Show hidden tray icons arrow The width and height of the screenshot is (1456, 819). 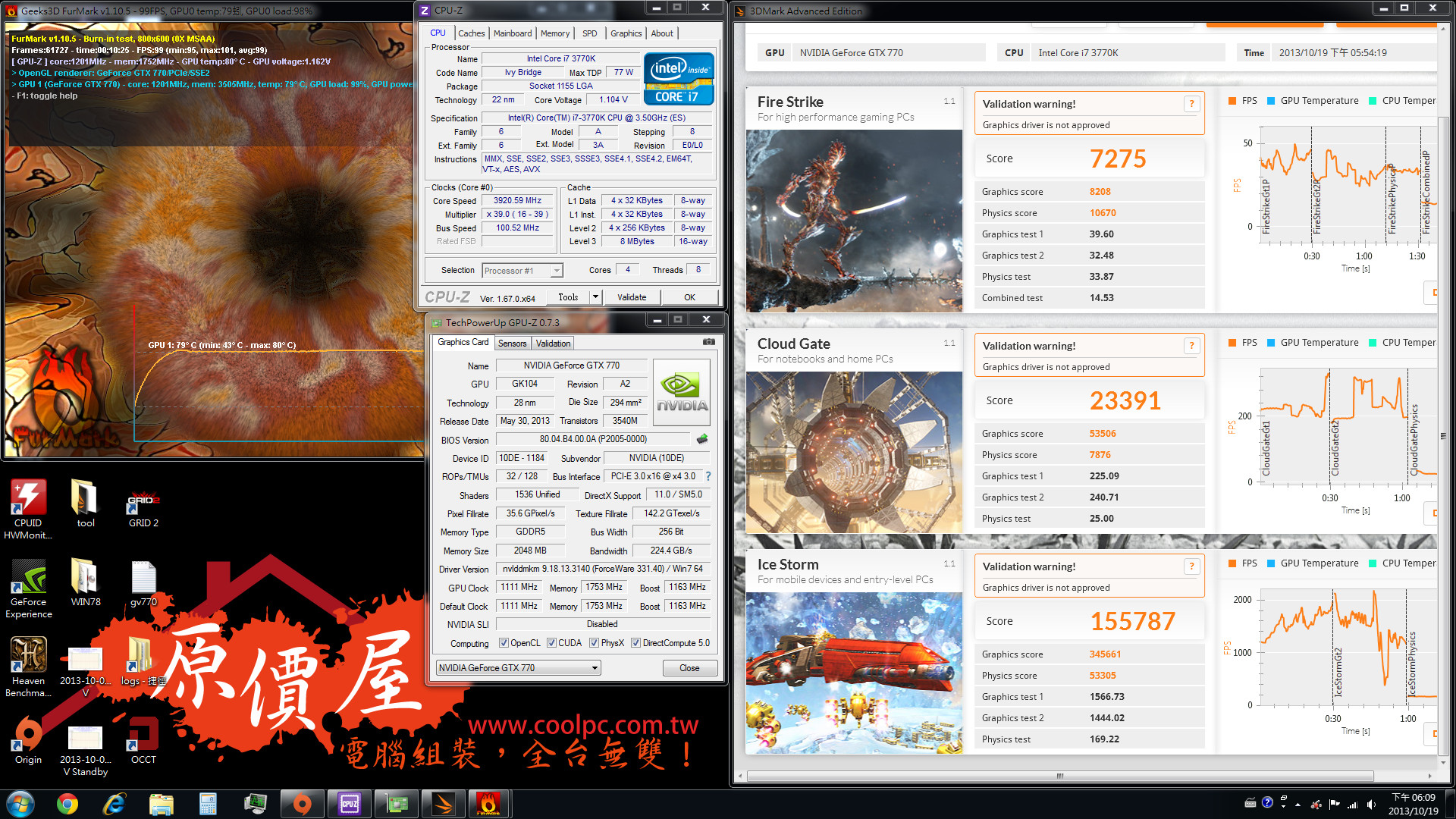click(1298, 804)
